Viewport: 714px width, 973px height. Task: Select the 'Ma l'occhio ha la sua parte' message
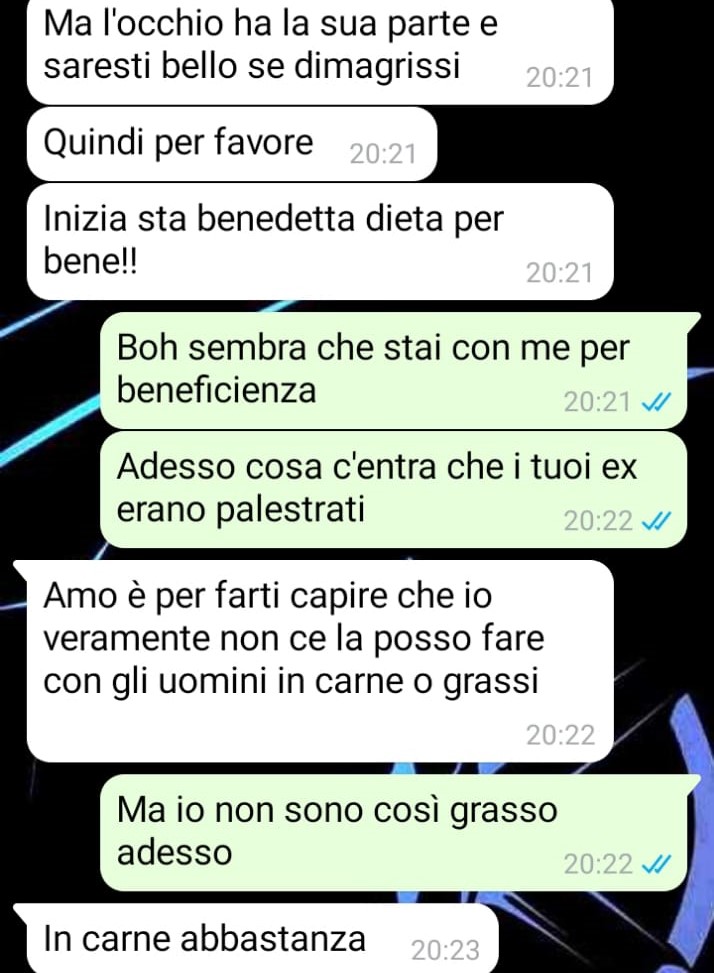[320, 51]
